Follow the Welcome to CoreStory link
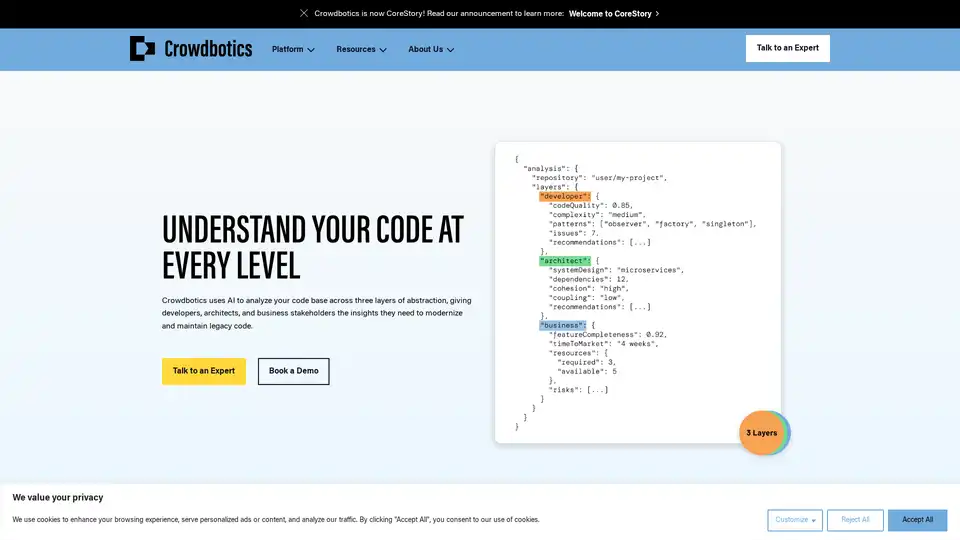 (609, 14)
